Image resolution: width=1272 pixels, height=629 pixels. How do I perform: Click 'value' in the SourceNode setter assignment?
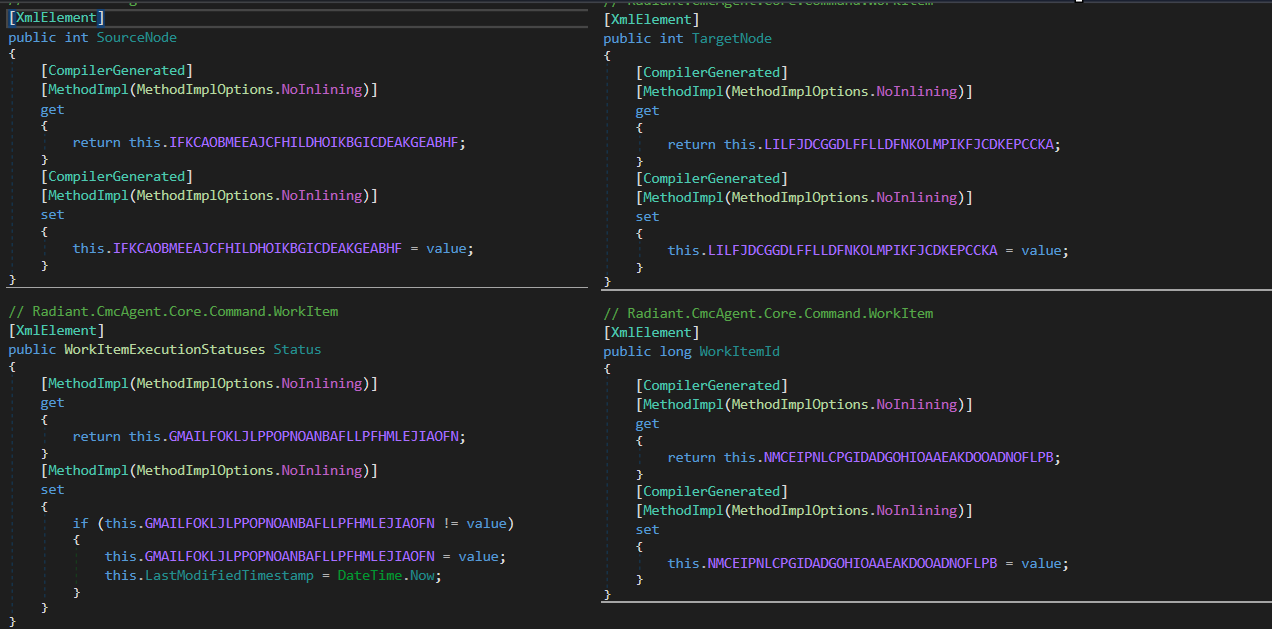click(446, 247)
